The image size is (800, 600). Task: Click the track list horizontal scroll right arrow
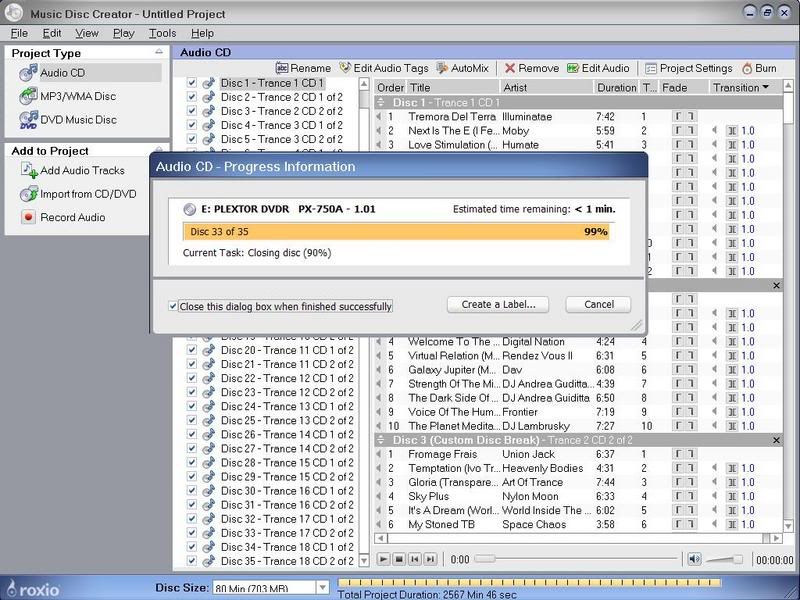coord(777,538)
